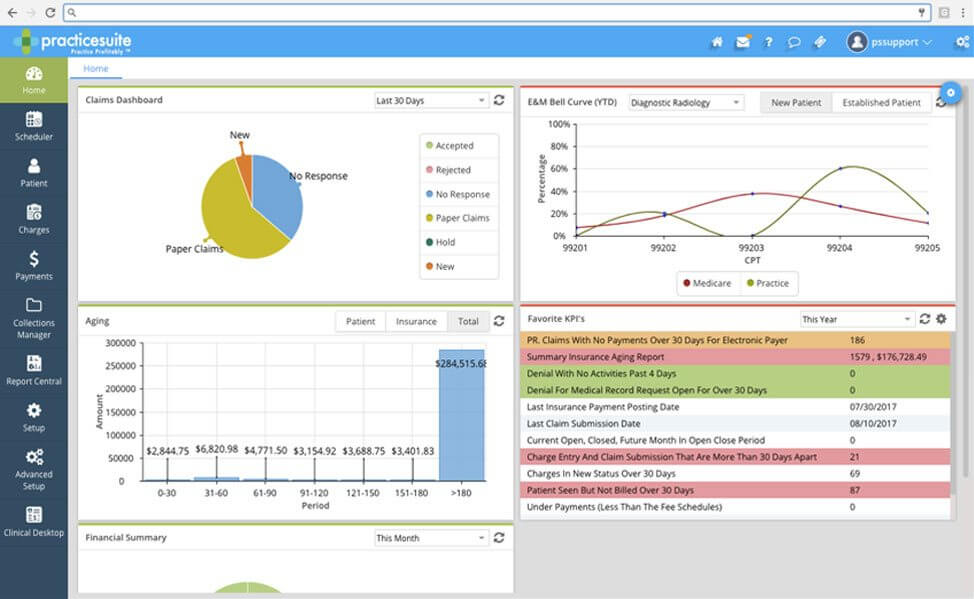
Task: Open settings gears icon in top right
Action: click(962, 42)
